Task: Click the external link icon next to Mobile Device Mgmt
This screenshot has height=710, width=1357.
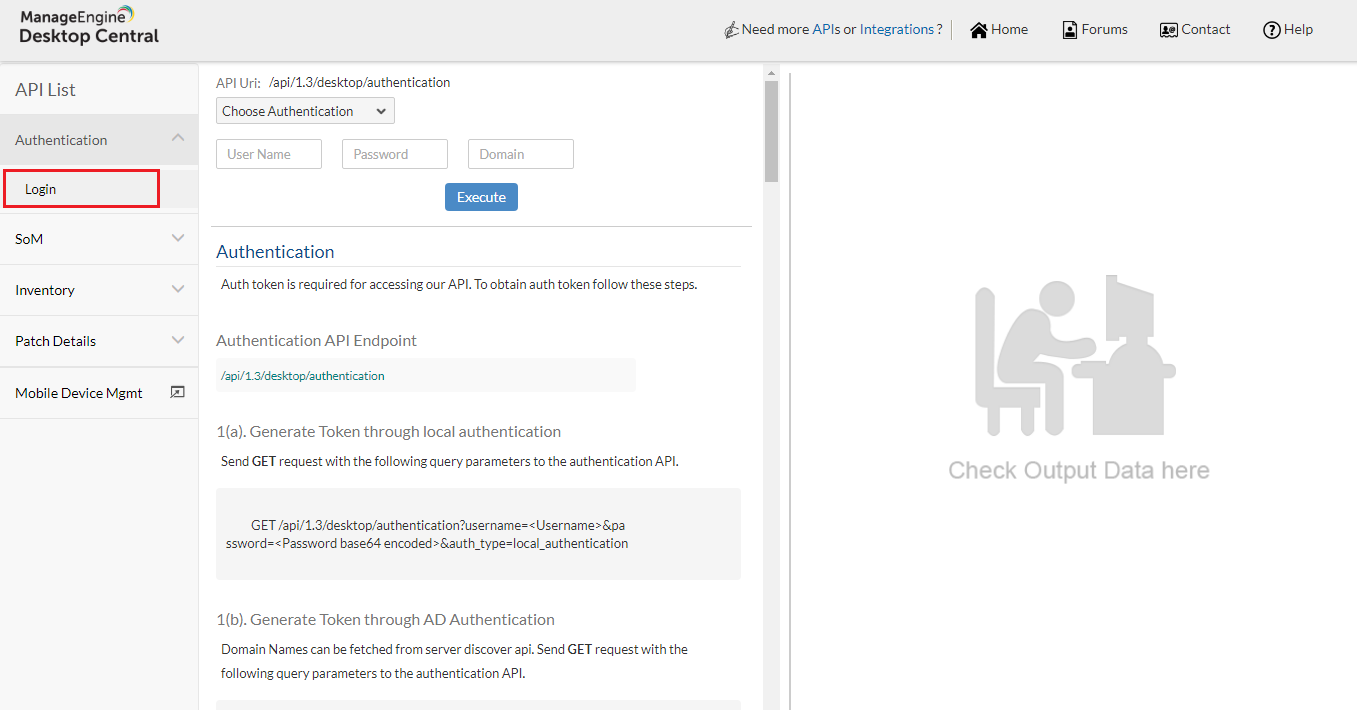Action: coord(177,392)
